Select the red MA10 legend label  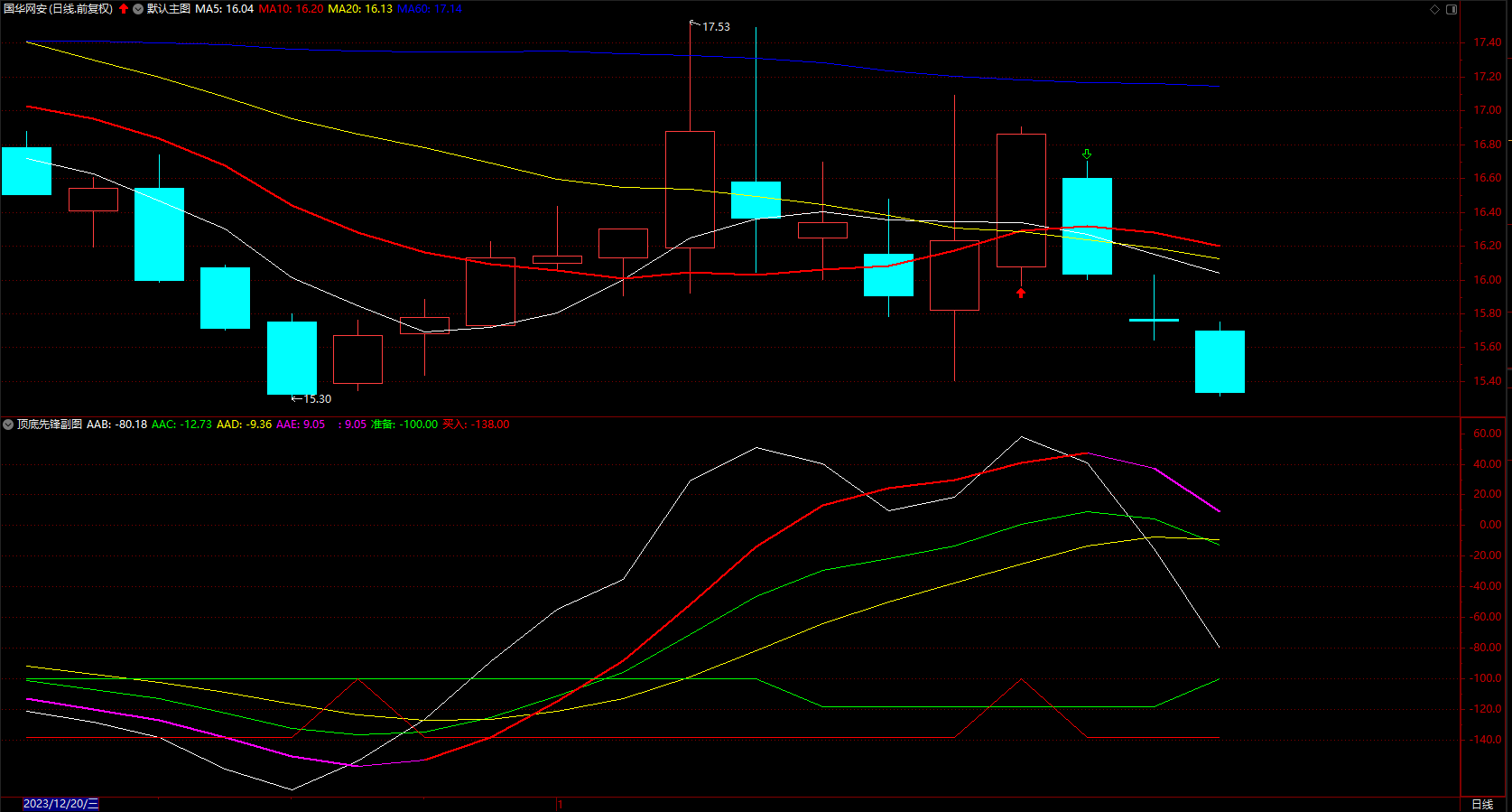pos(291,9)
